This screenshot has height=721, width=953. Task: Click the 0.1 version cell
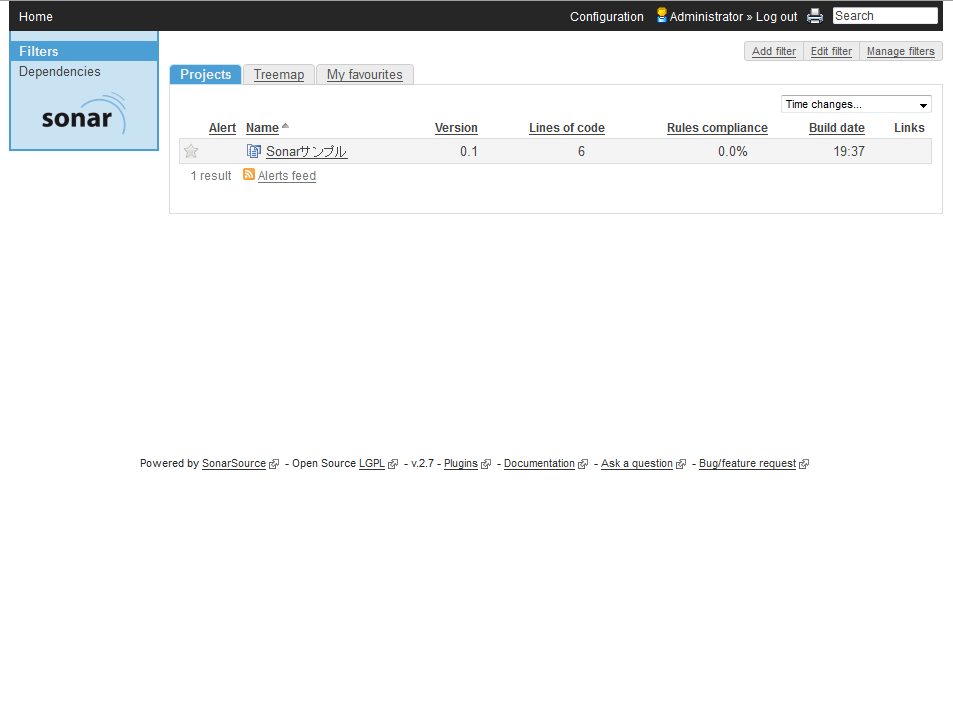[469, 151]
